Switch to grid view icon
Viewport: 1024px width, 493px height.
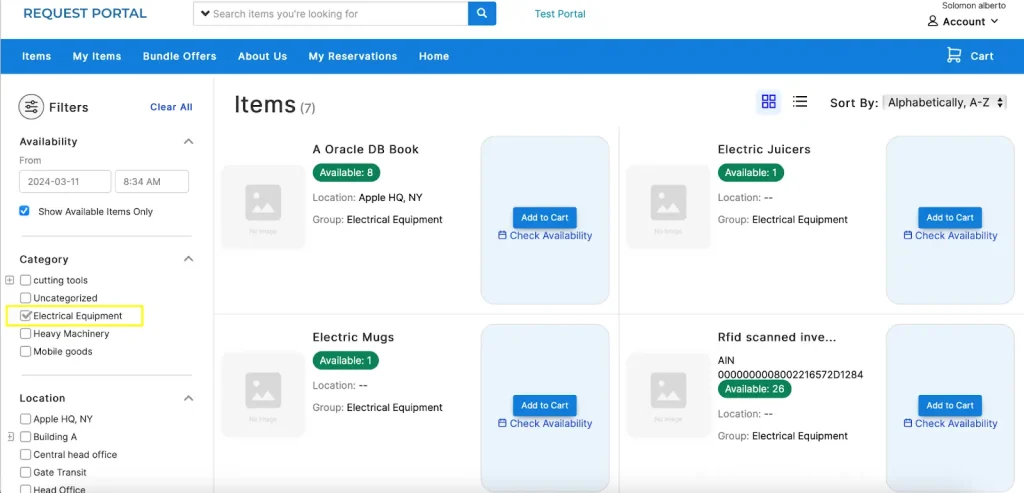[x=769, y=102]
